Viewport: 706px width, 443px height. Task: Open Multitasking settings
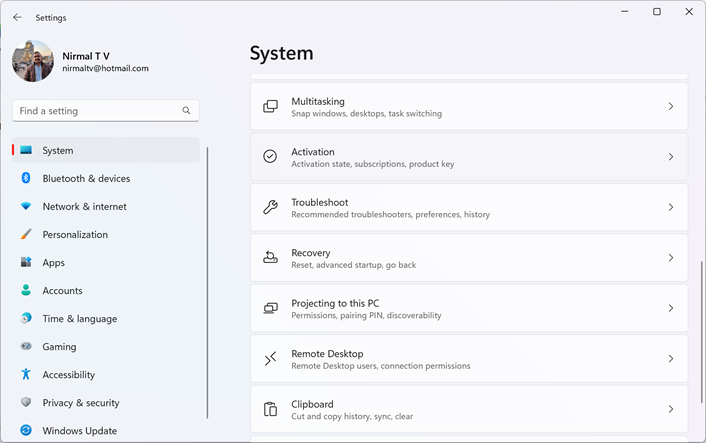click(469, 106)
